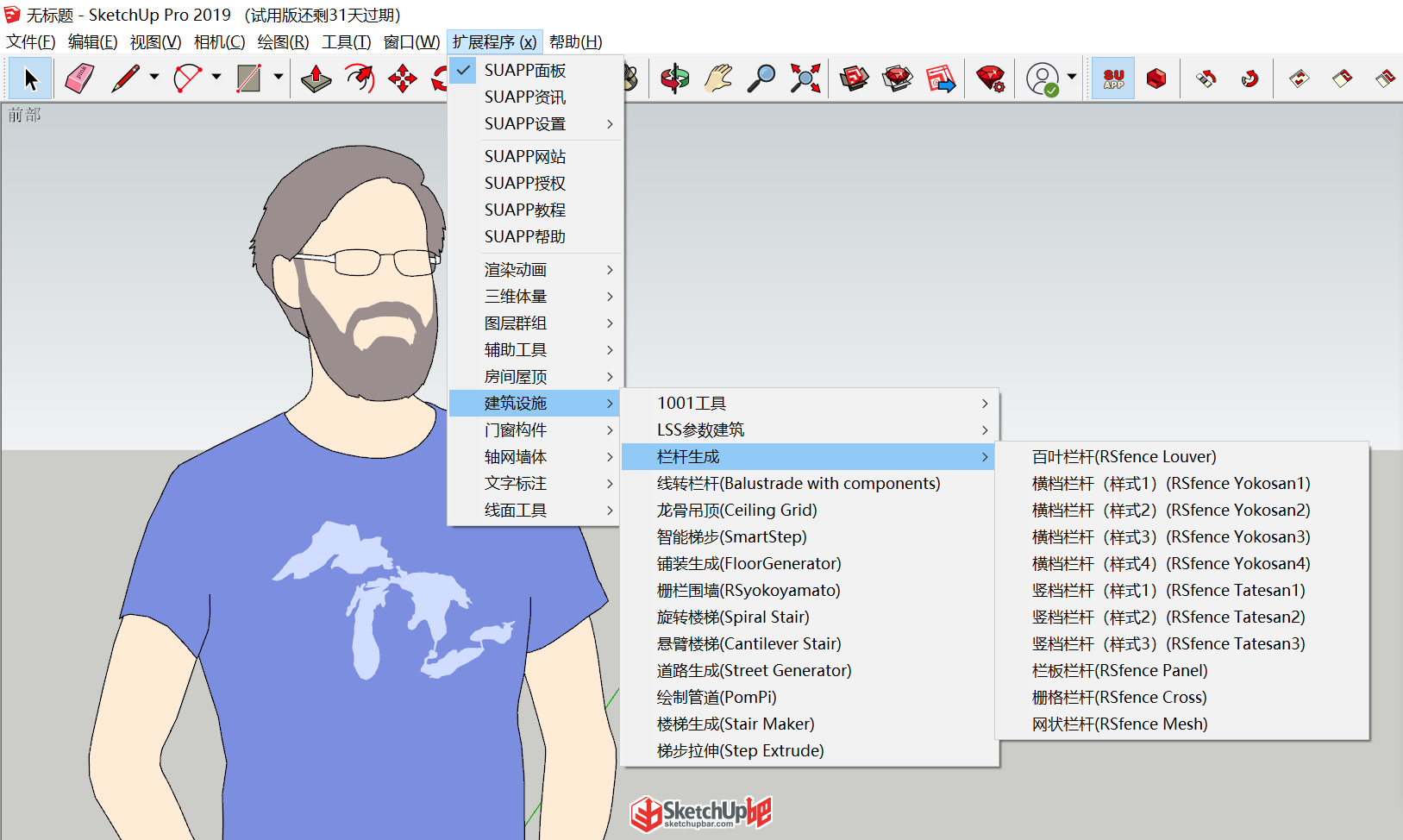The width and height of the screenshot is (1403, 840).
Task: Uncheck the SUAPP面板 menu item
Action: [536, 70]
